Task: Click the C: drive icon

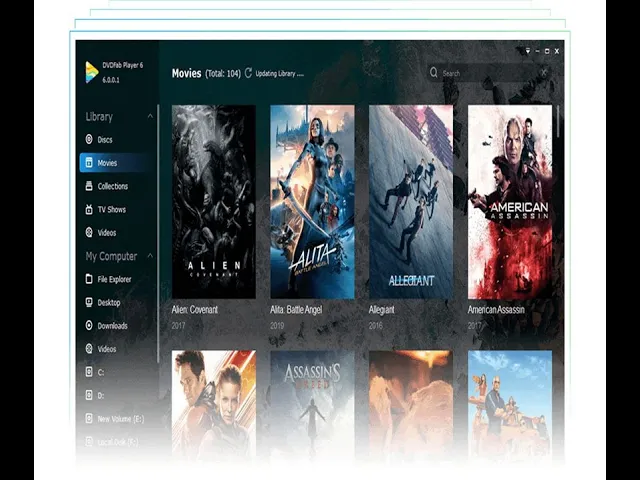Action: tap(89, 372)
